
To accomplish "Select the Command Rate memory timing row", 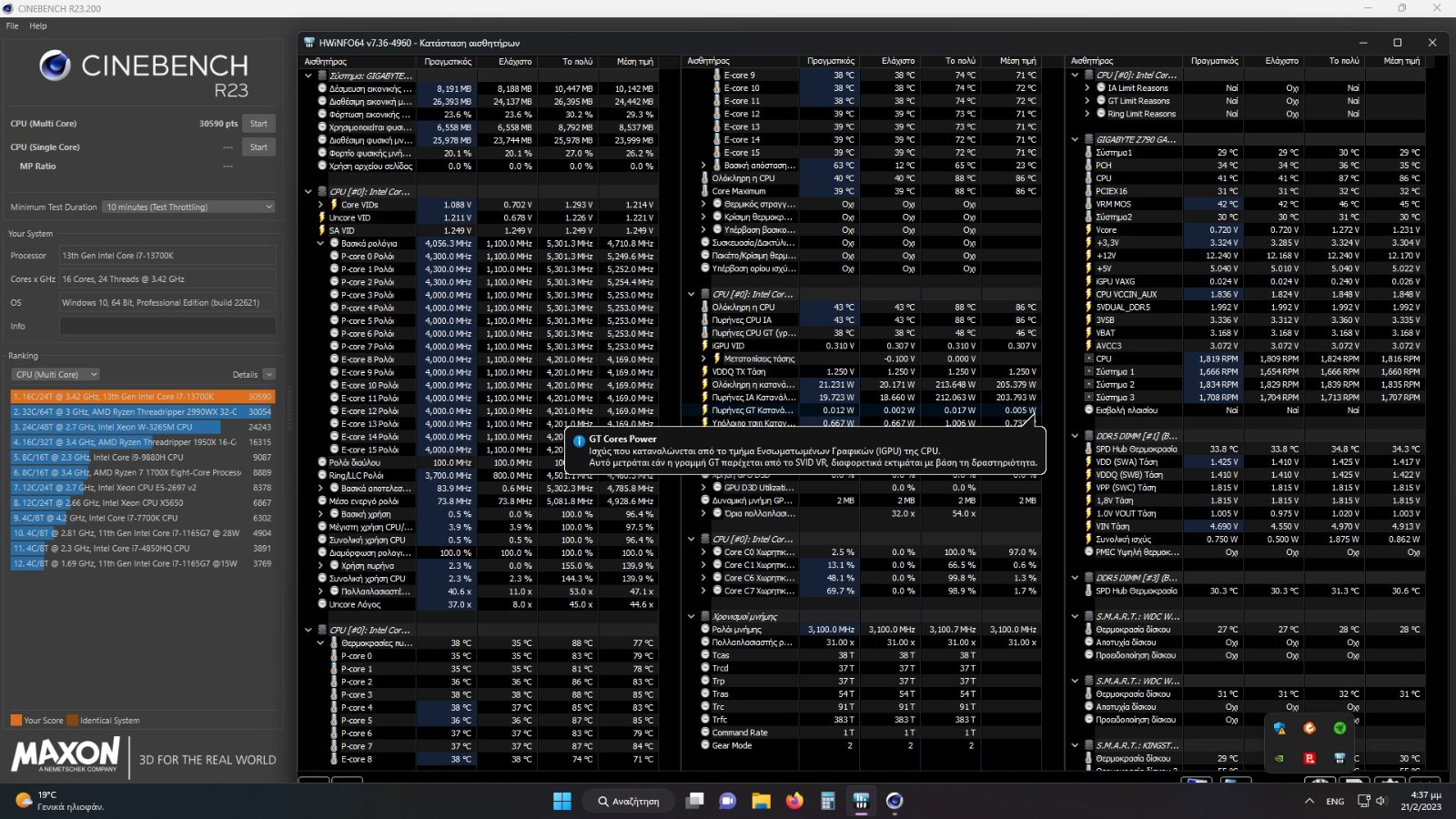I will pyautogui.click(x=863, y=733).
